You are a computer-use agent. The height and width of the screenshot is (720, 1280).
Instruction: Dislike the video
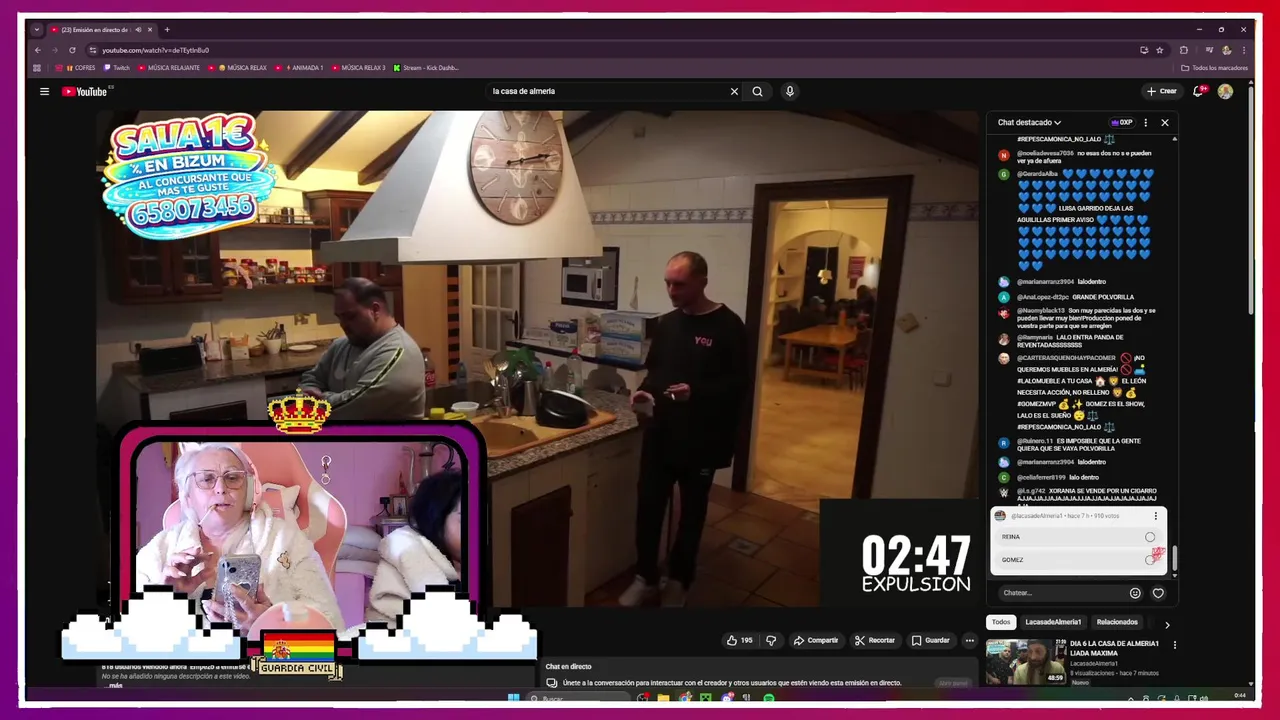(x=771, y=640)
